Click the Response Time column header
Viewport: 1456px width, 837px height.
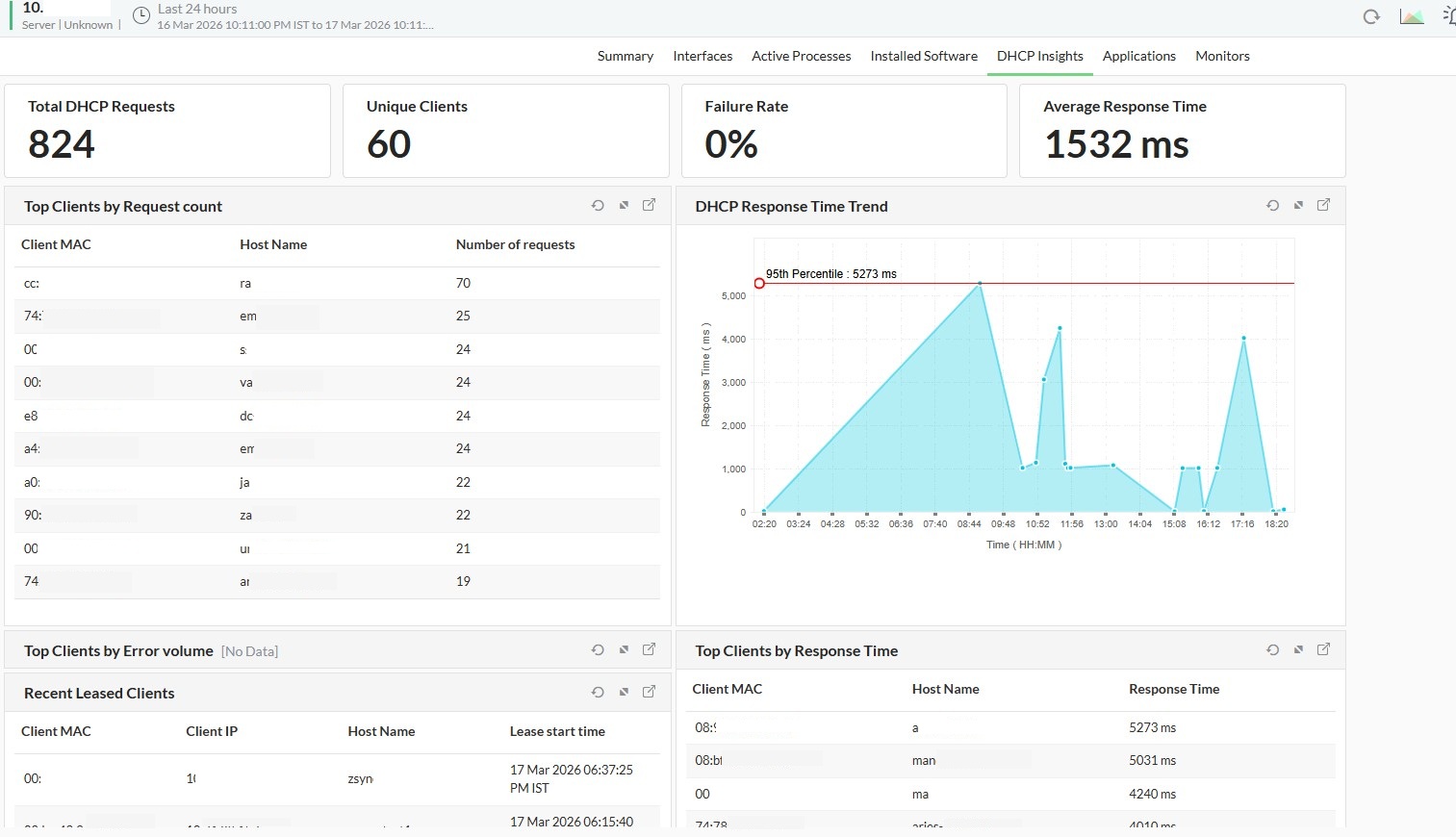click(x=1174, y=689)
